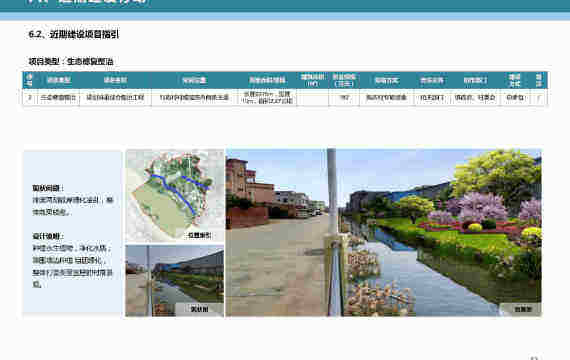The image size is (570, 360).
Task: Click the rendered canal garden effect image
Action: click(439, 232)
